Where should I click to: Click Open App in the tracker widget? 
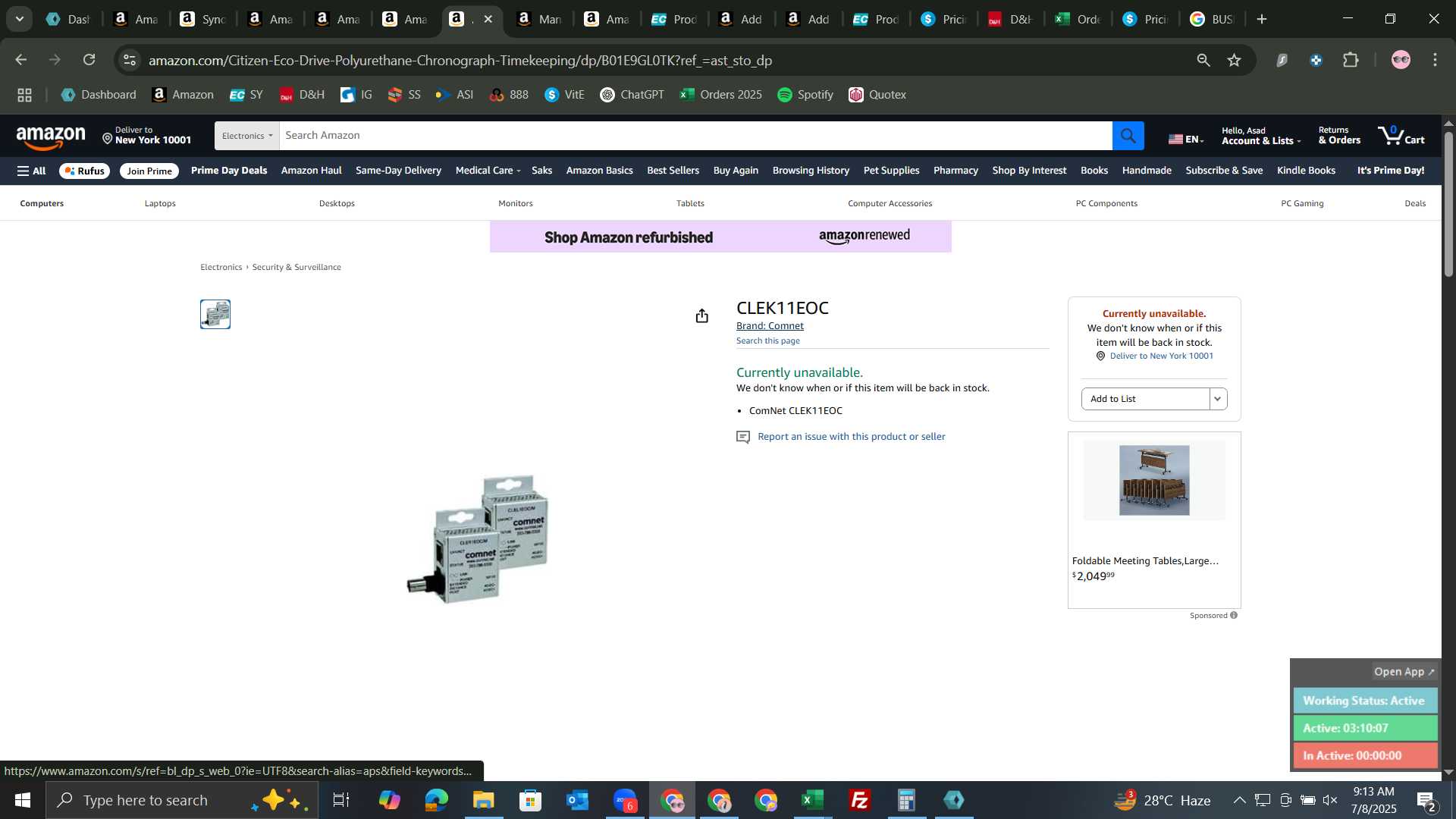point(1404,672)
